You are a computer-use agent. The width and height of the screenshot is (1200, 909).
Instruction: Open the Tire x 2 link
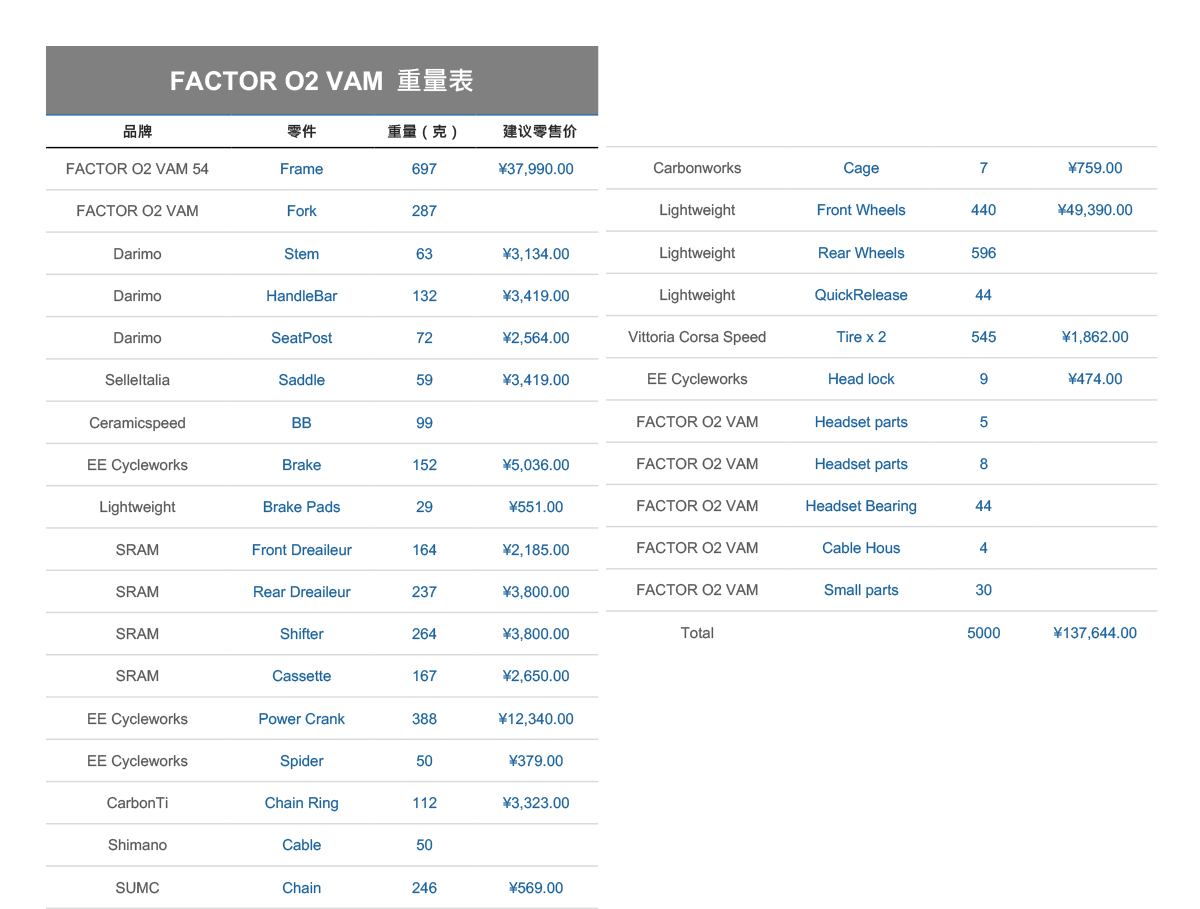click(x=861, y=337)
